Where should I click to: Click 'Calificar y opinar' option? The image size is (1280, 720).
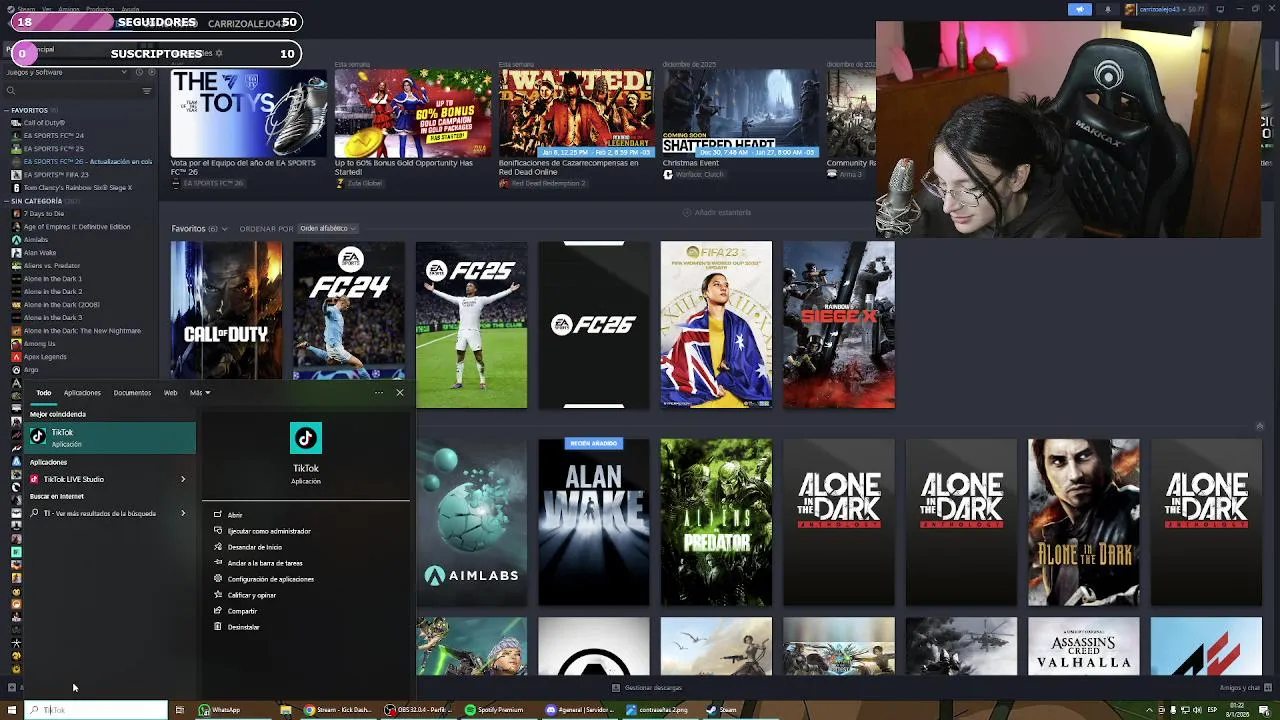tap(251, 595)
